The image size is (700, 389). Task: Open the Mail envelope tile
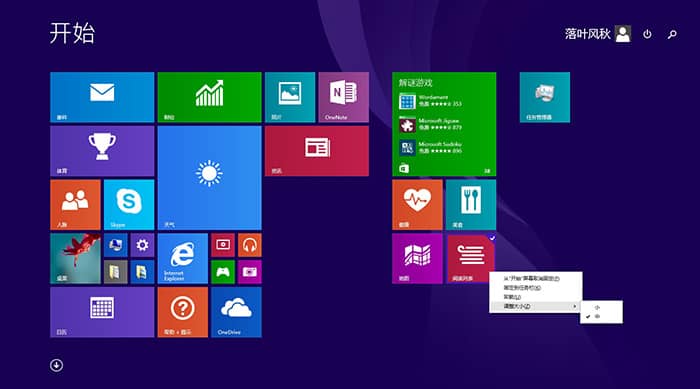102,97
